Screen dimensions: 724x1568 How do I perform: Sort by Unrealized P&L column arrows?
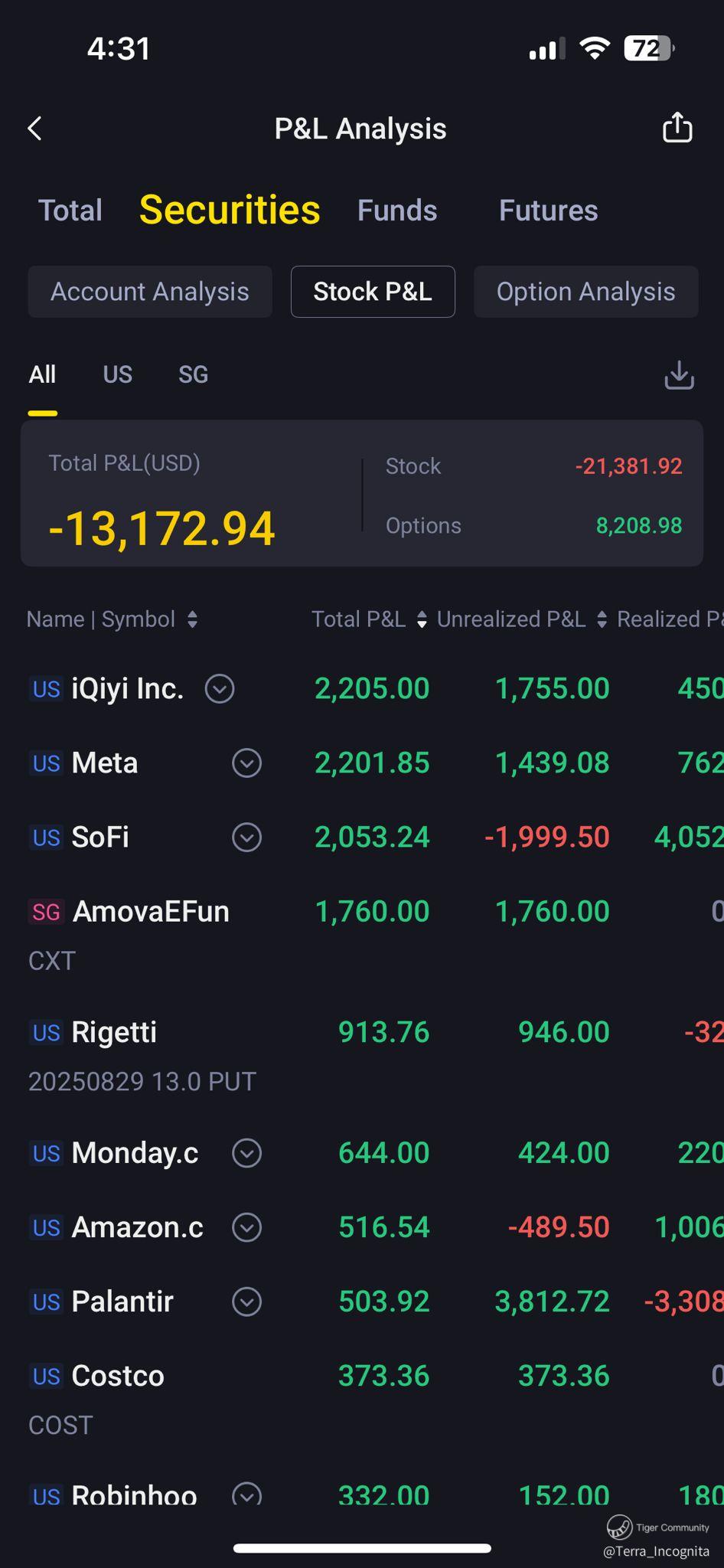click(x=602, y=619)
